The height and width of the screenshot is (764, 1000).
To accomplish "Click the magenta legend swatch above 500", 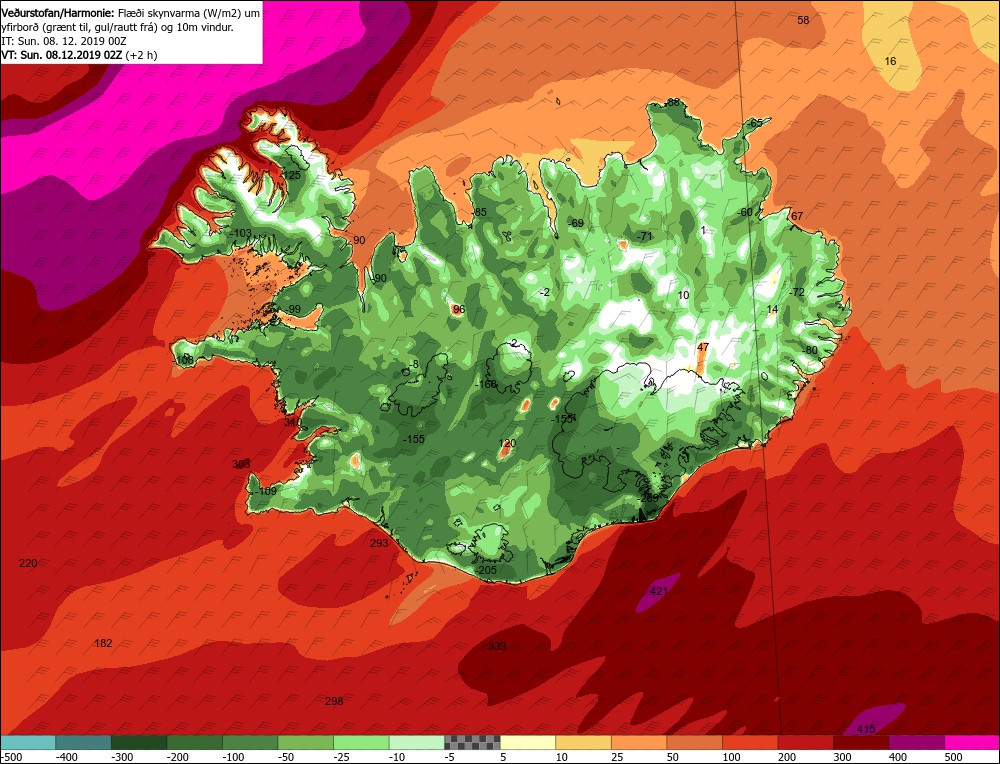I will pyautogui.click(x=971, y=742).
